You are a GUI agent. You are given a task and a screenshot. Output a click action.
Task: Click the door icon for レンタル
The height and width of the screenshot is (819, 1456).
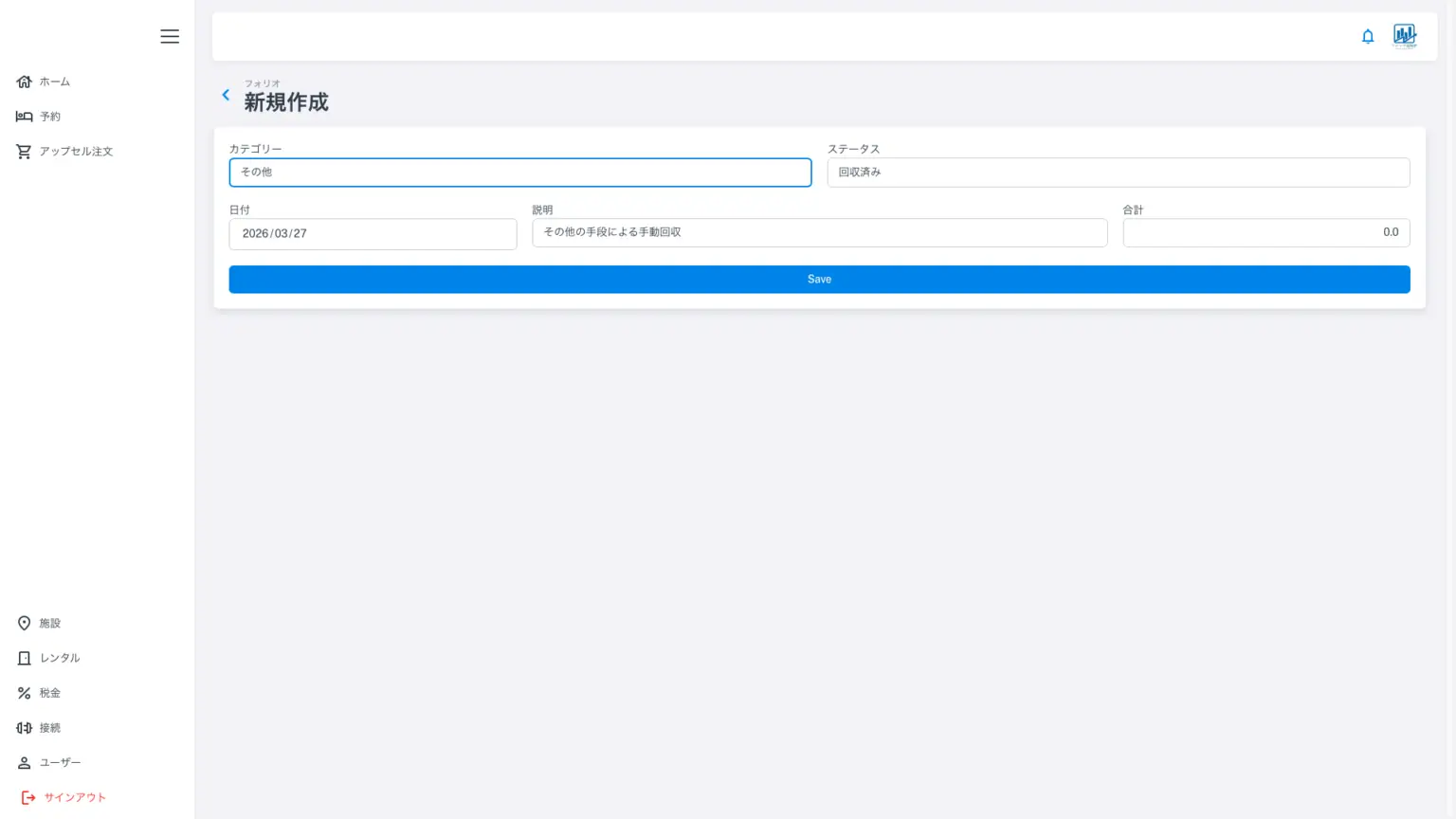[x=25, y=658]
